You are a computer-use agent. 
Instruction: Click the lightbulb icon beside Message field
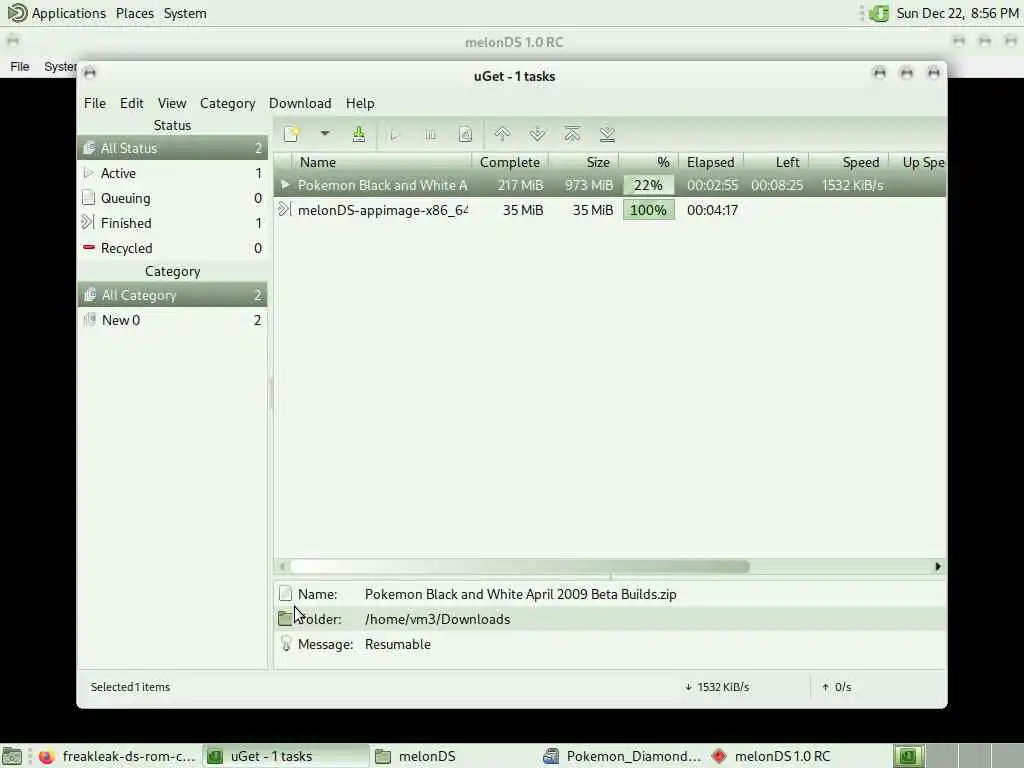[285, 644]
